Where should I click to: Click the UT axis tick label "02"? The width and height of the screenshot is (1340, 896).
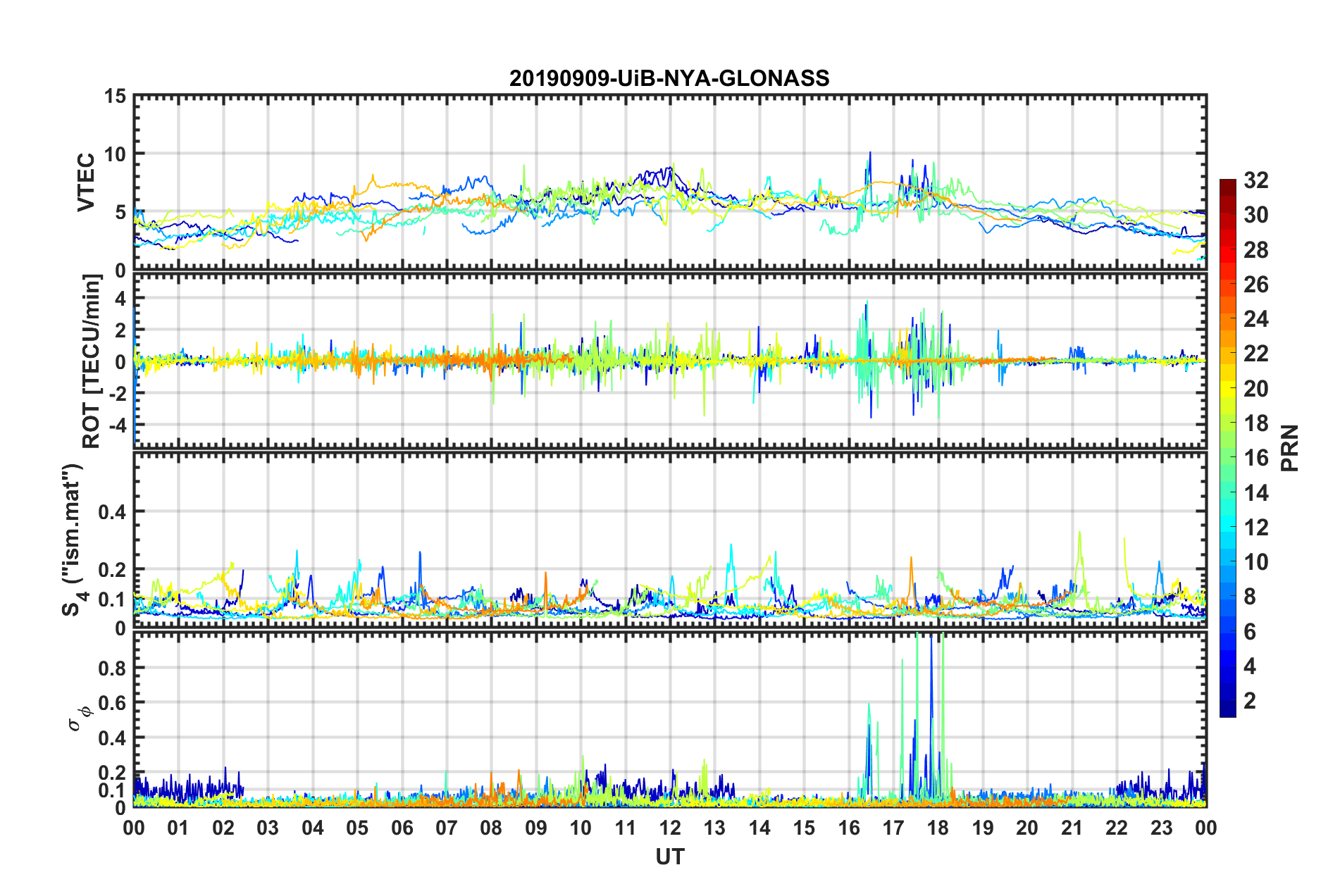223,828
